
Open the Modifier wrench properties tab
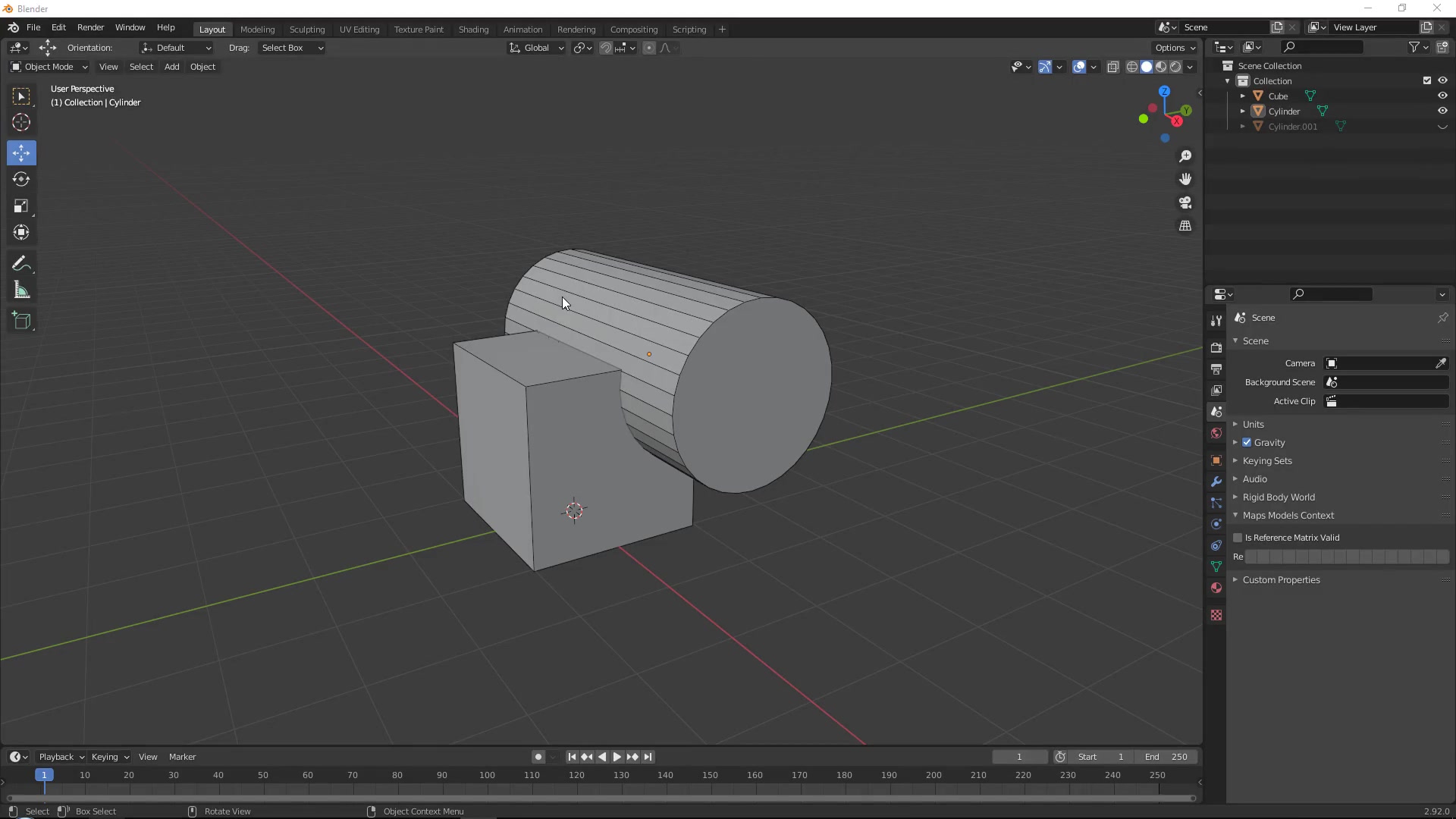tap(1216, 482)
